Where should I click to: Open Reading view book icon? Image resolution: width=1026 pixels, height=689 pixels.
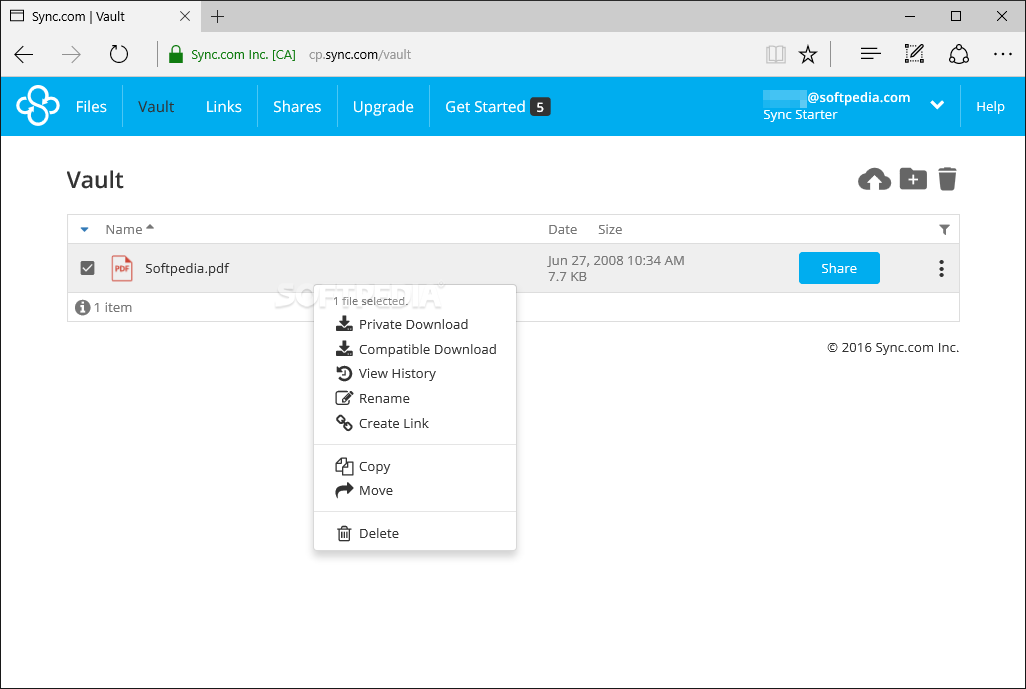tap(775, 54)
